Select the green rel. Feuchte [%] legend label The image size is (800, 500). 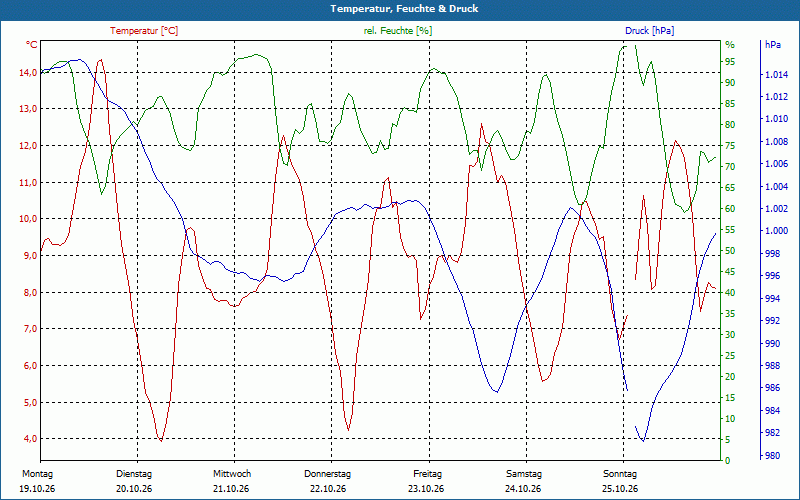397,31
